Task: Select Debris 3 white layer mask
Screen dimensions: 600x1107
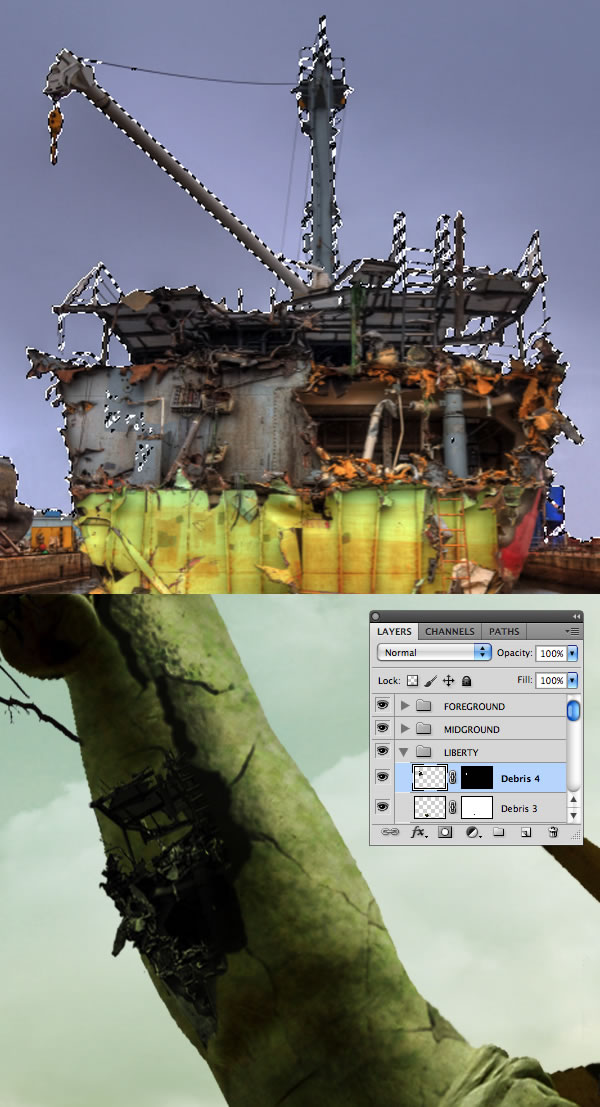Action: [x=476, y=808]
